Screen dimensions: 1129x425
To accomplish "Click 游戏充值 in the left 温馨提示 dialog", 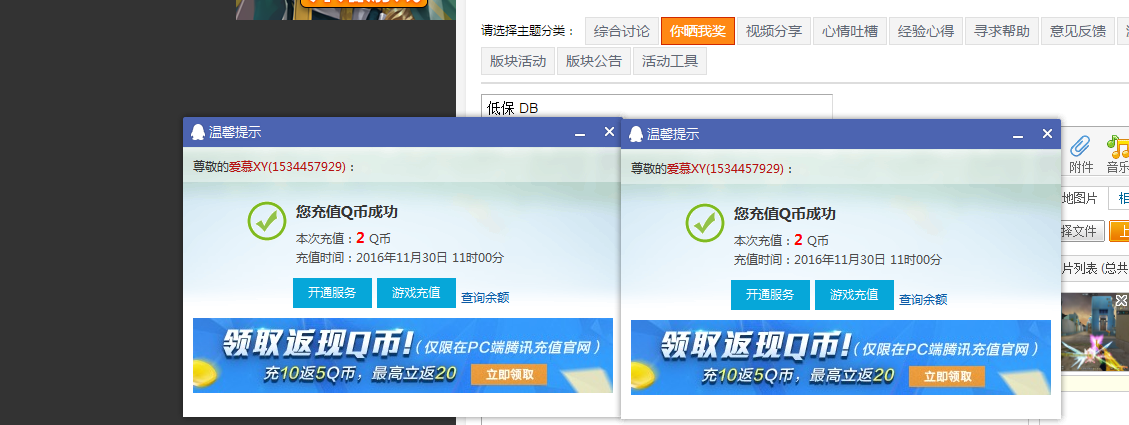I will [416, 293].
